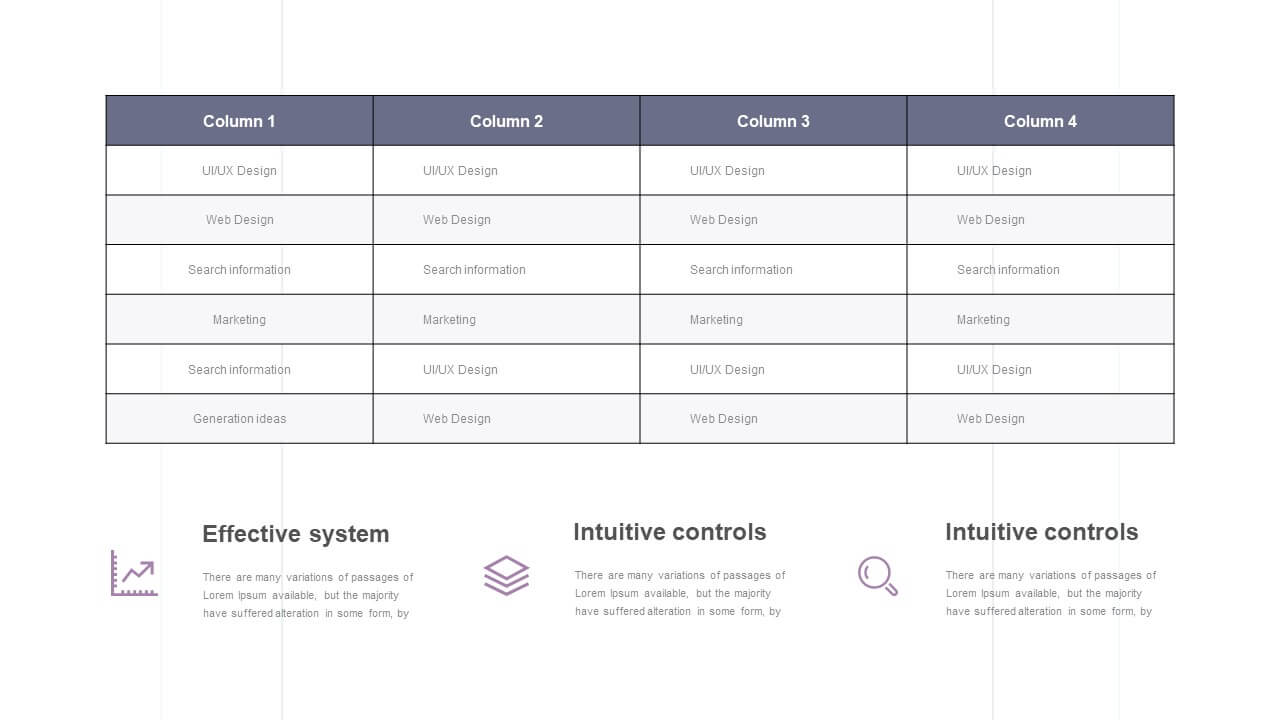Viewport: 1280px width, 720px height.
Task: Select Generation ideas cell in Column 1
Action: pos(239,419)
